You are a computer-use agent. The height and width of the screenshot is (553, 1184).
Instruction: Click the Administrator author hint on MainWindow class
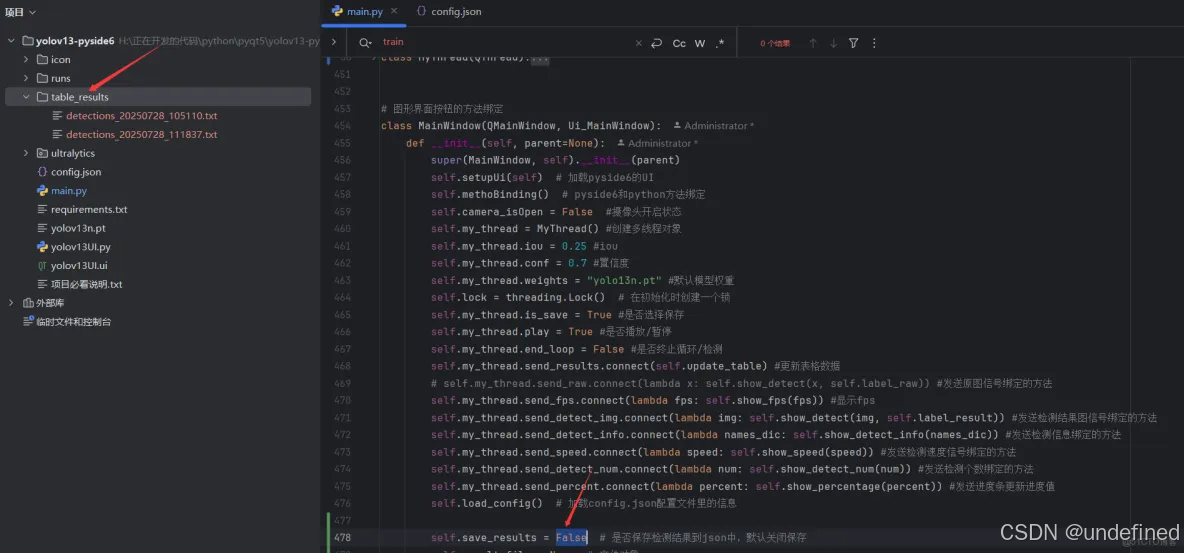click(714, 125)
